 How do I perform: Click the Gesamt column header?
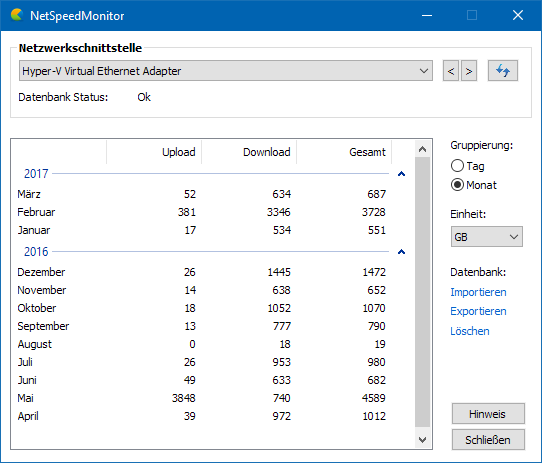coord(344,152)
